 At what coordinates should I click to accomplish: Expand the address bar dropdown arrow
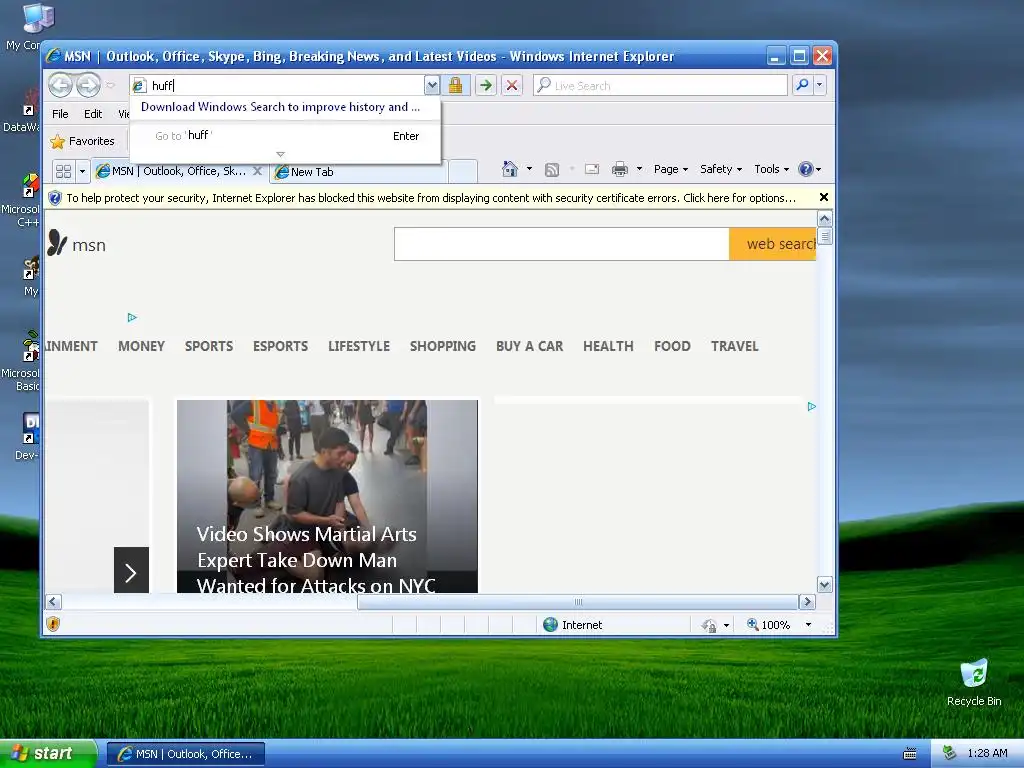click(x=432, y=85)
